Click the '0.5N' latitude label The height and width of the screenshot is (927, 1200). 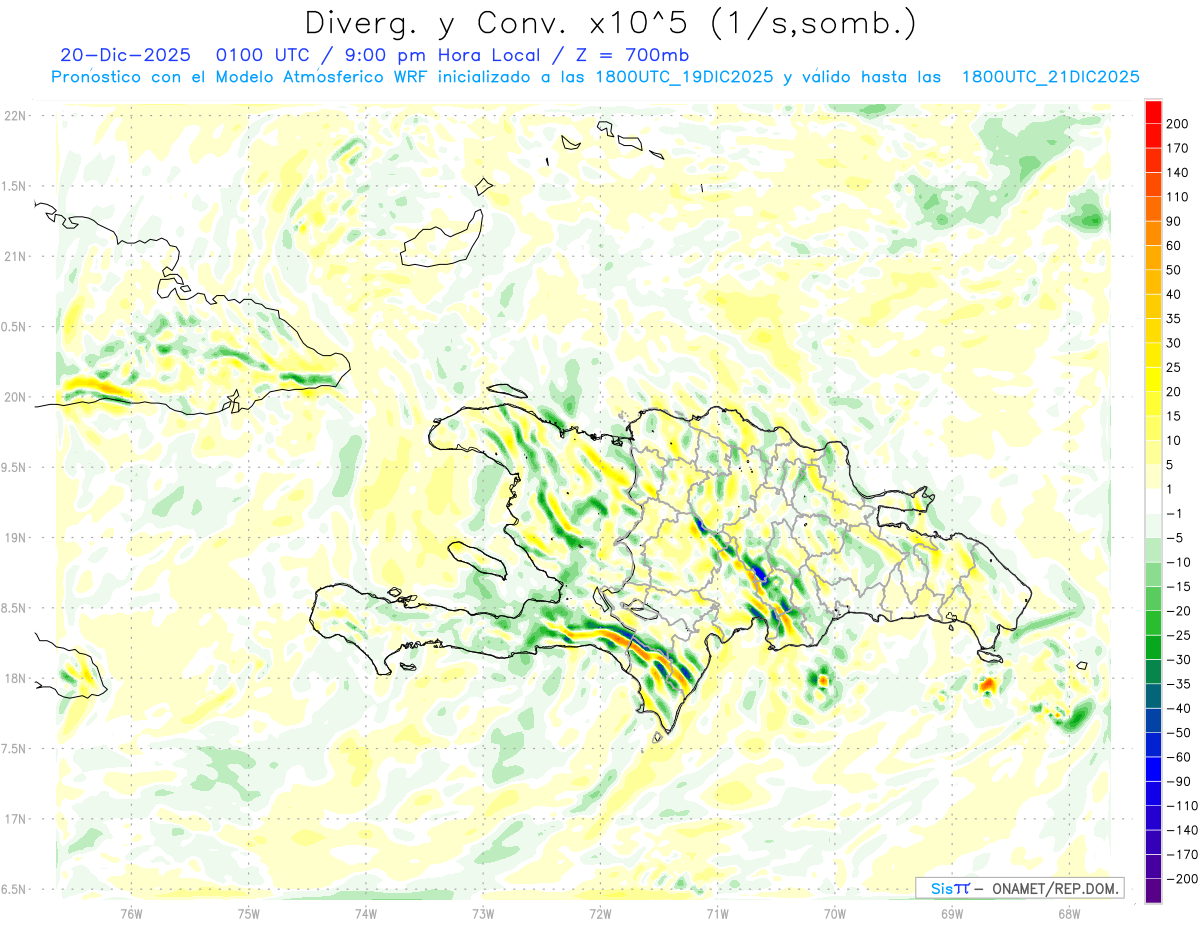pos(14,327)
